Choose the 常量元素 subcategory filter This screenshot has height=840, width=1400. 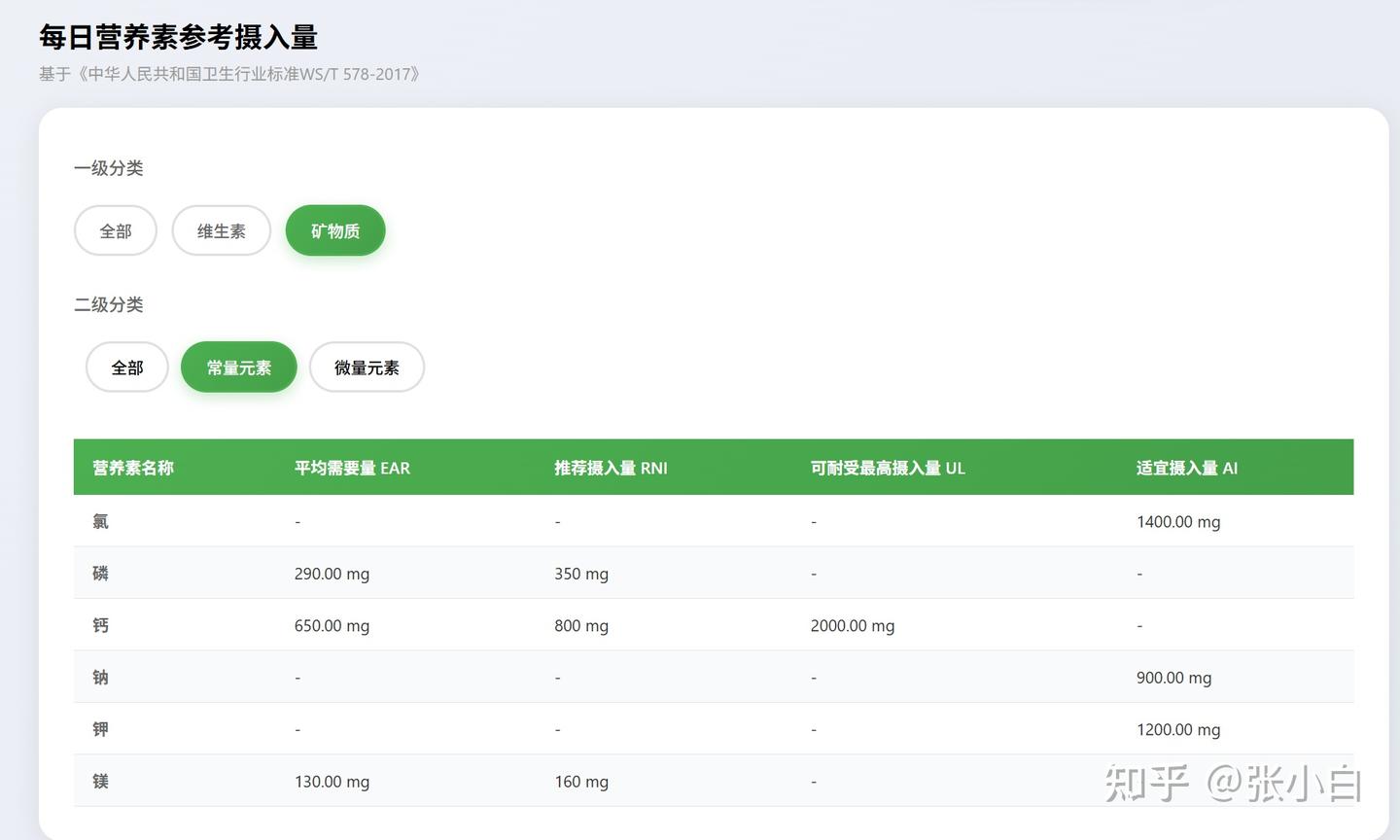(x=239, y=367)
